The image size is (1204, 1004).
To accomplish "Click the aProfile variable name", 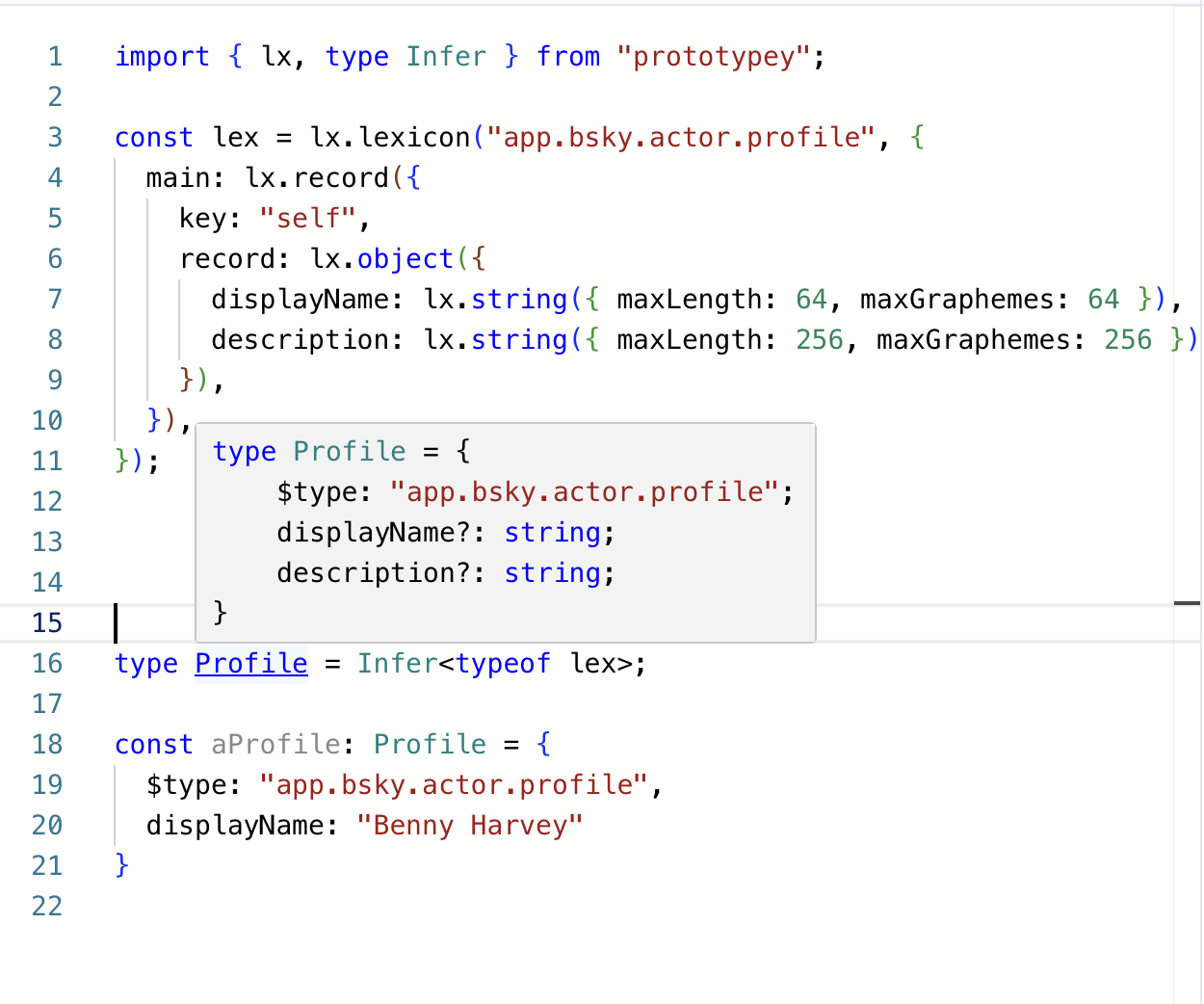I will click(275, 745).
